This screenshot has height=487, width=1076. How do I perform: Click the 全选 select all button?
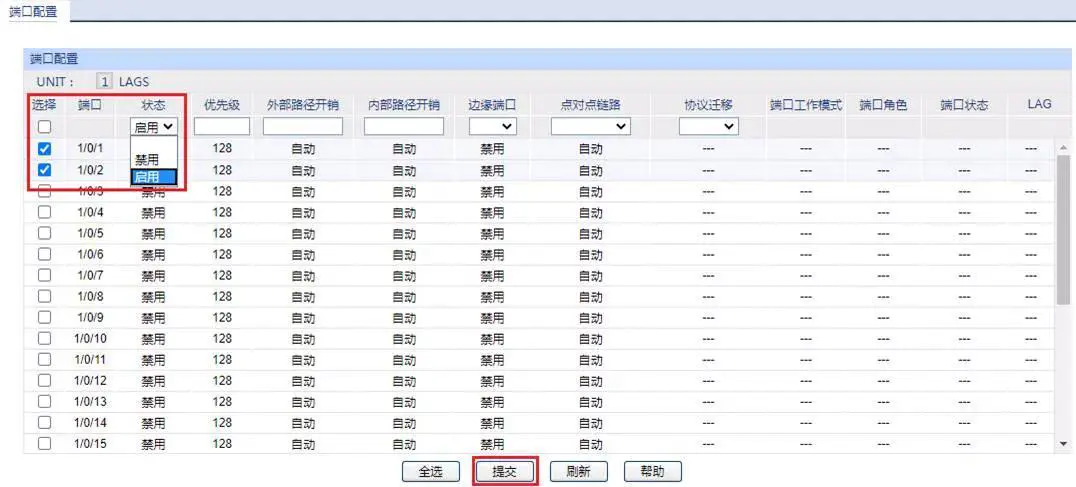(429, 471)
